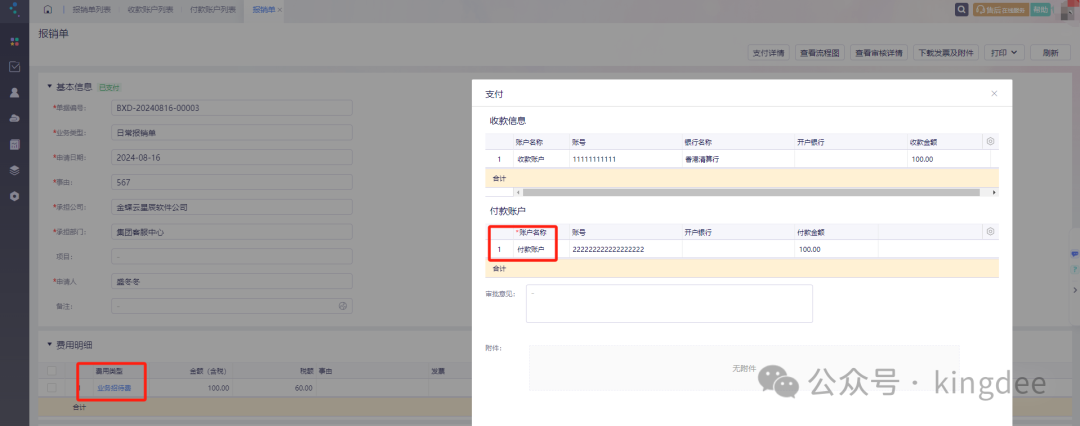Open column settings gear in 收款信息 table
1080x426 pixels.
click(x=990, y=141)
